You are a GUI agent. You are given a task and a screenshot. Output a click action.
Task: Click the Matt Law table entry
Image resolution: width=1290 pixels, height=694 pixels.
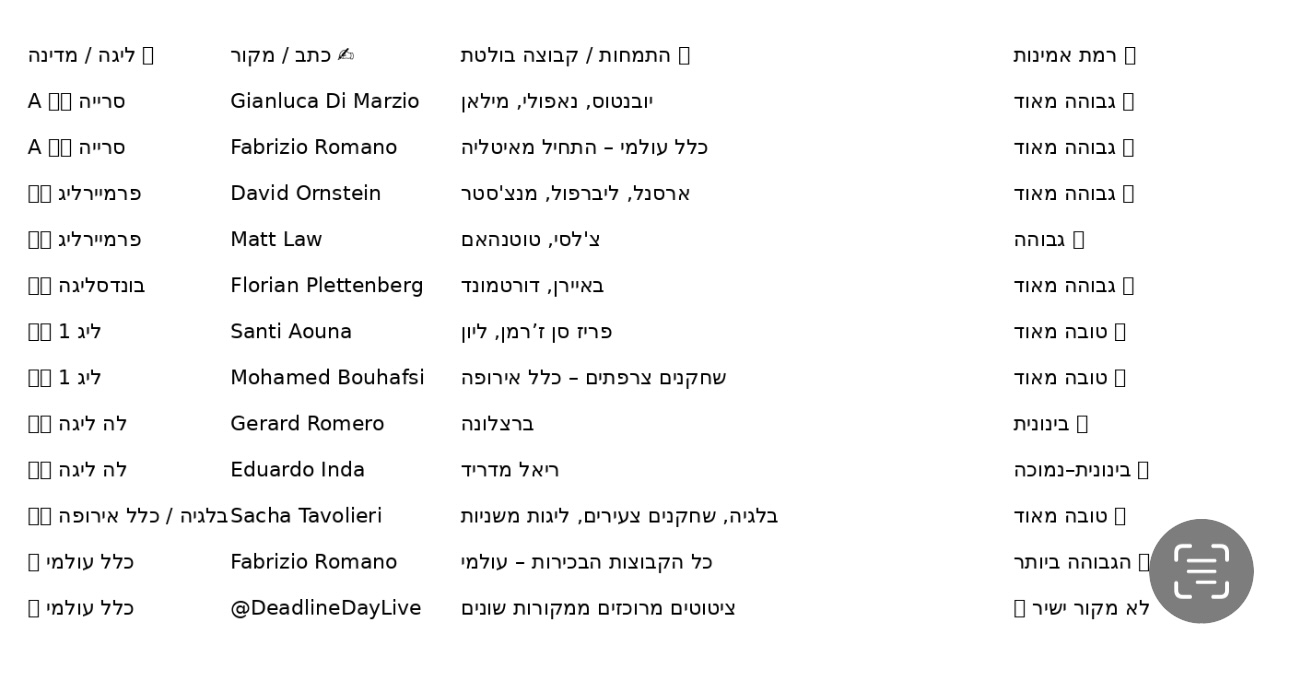tap(276, 239)
